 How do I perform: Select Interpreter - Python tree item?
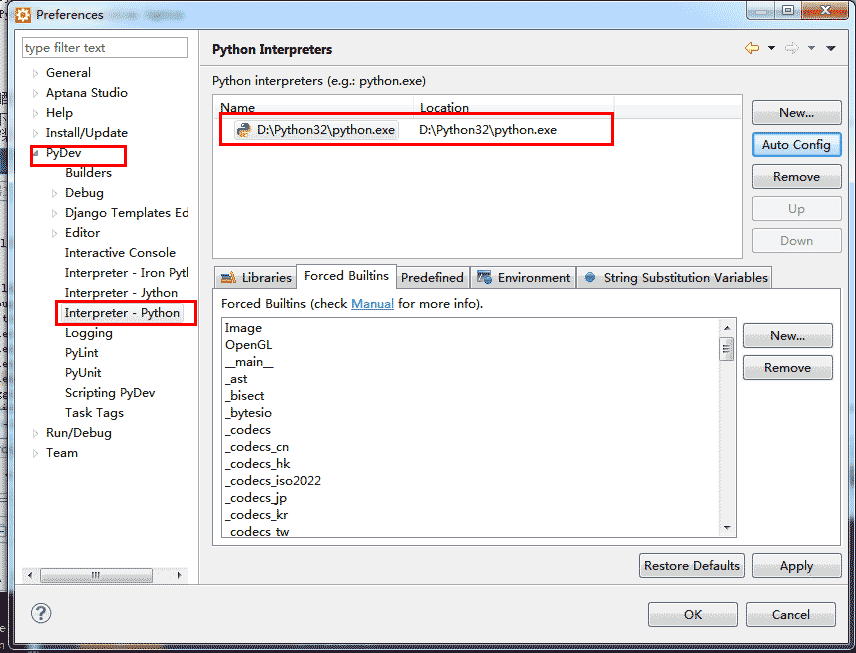tap(122, 313)
